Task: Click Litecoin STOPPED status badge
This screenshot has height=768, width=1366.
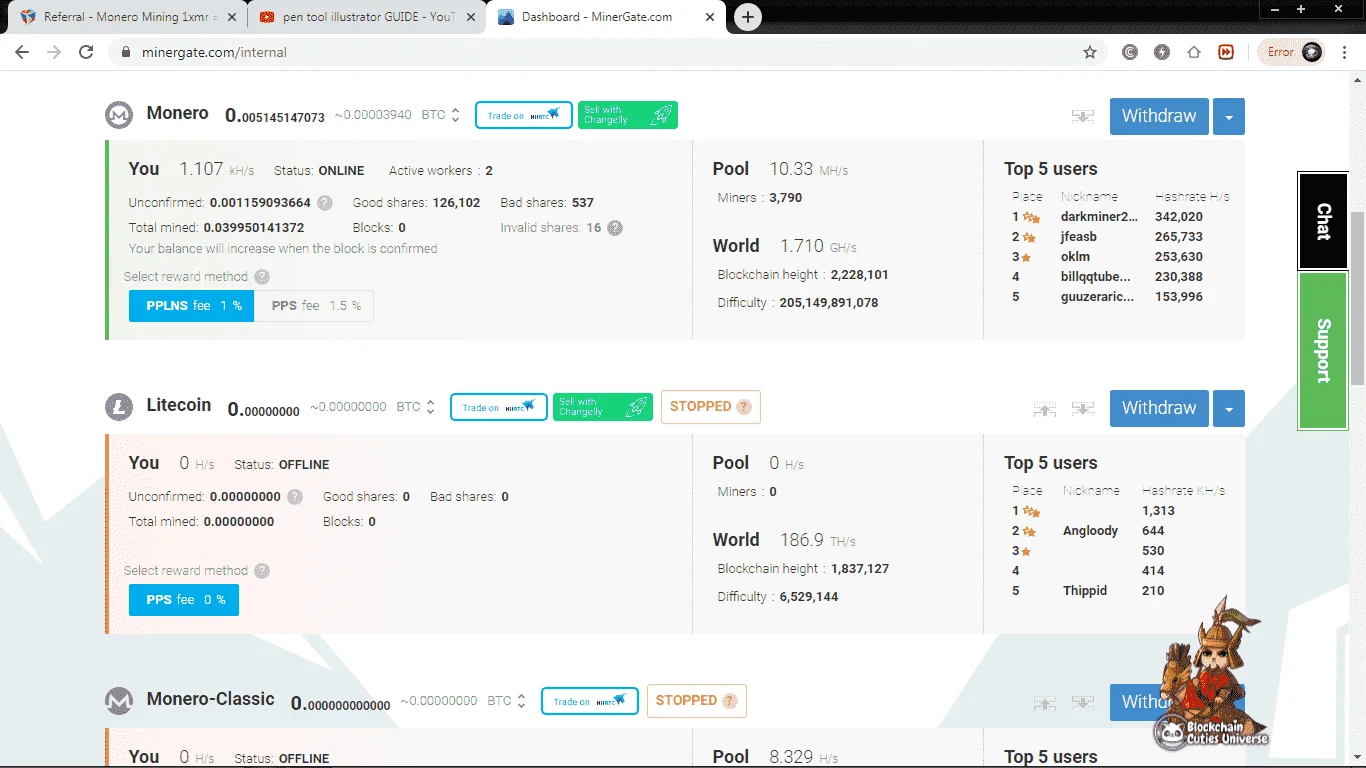Action: coord(711,407)
